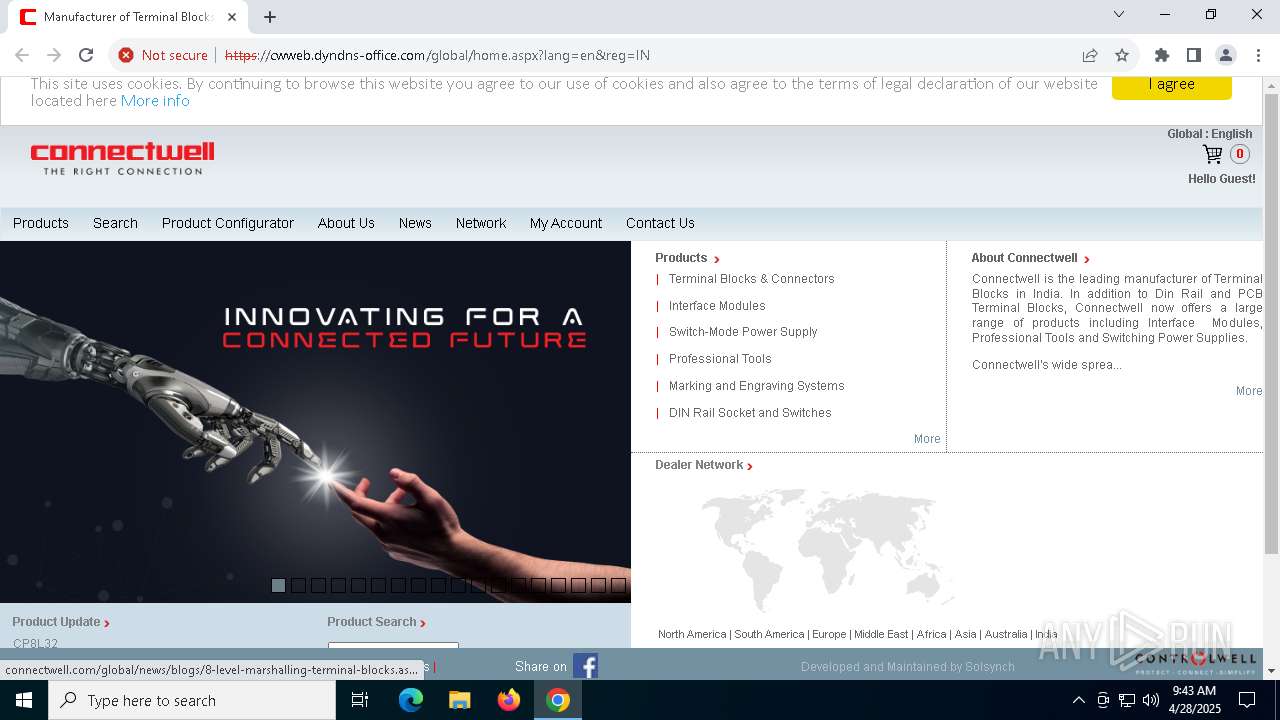Screen dimensions: 1280x720
Task: Open File Explorer from taskbar
Action: click(x=460, y=700)
